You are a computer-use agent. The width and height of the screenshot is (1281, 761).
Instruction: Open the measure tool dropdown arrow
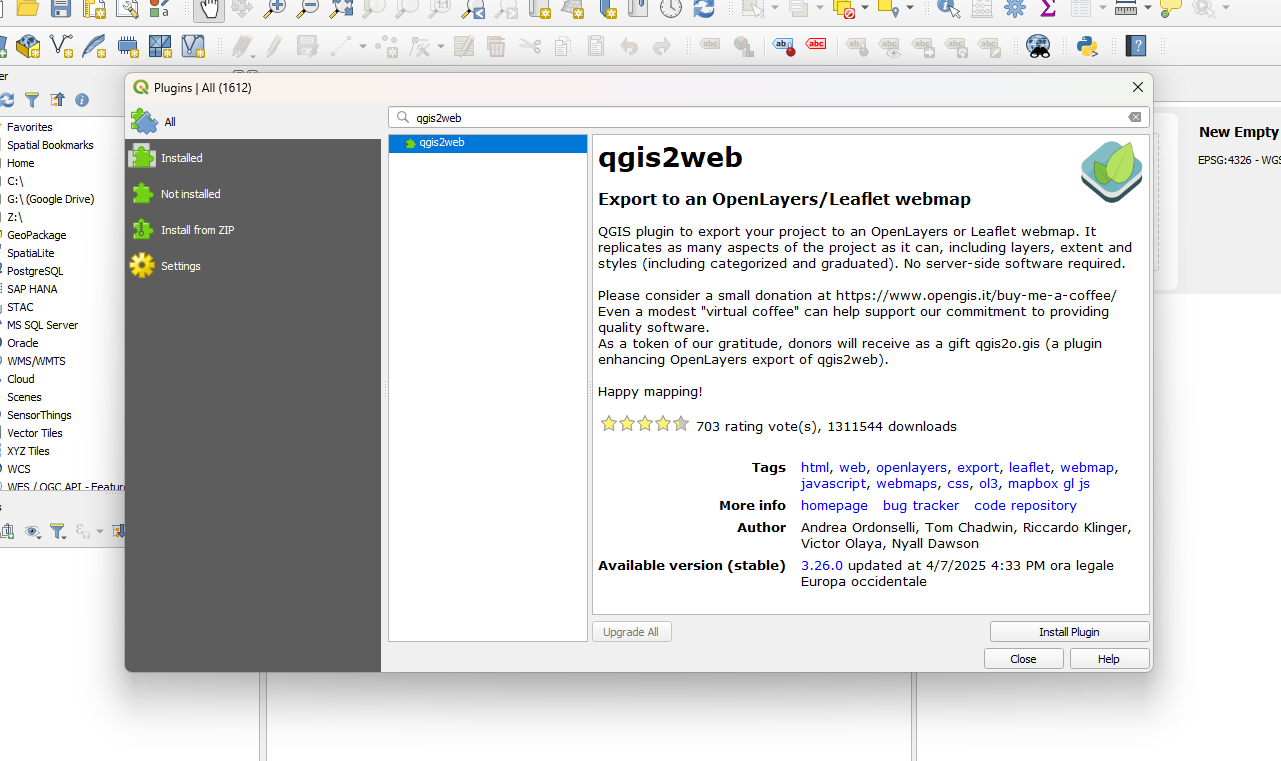coord(1148,8)
